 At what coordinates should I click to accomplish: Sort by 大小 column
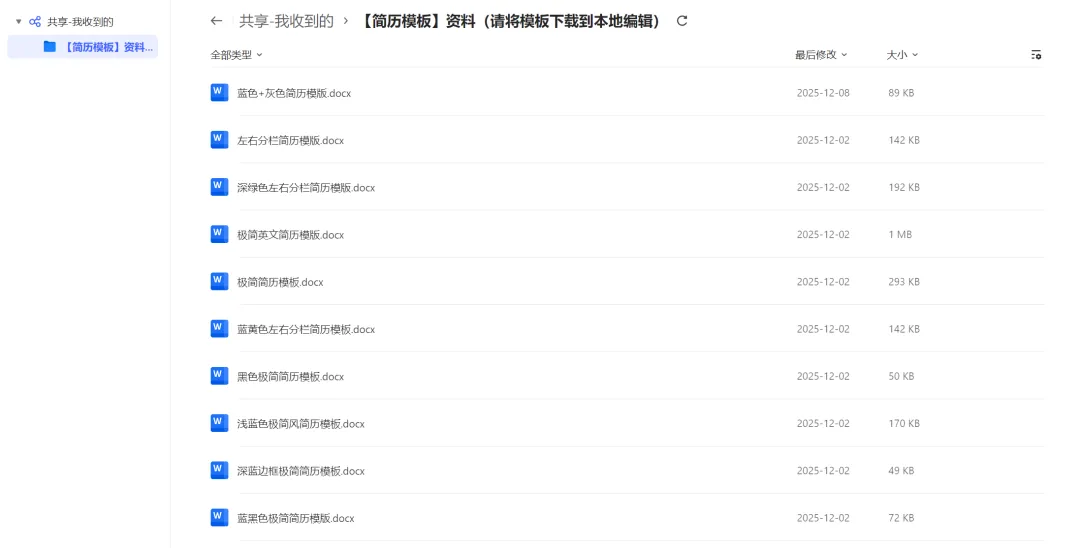902,54
